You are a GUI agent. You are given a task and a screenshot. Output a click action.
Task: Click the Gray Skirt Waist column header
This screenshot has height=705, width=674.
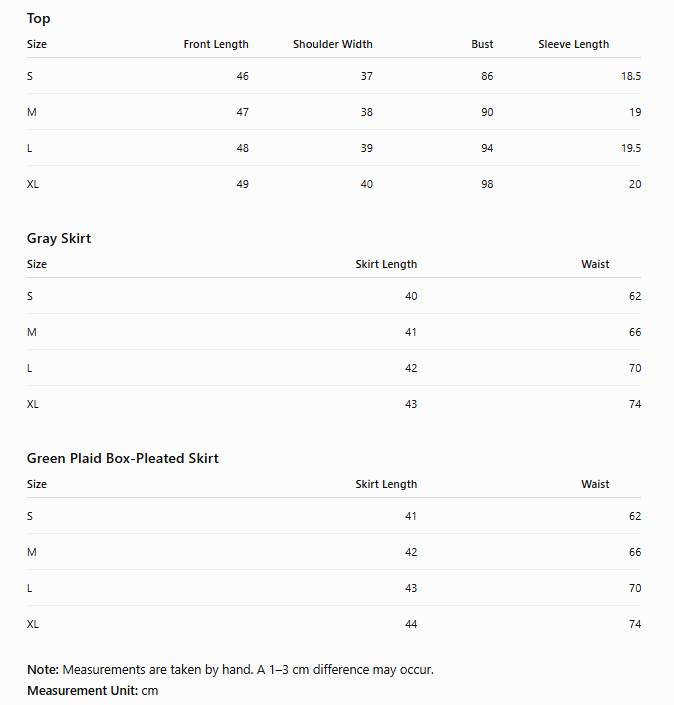(595, 264)
